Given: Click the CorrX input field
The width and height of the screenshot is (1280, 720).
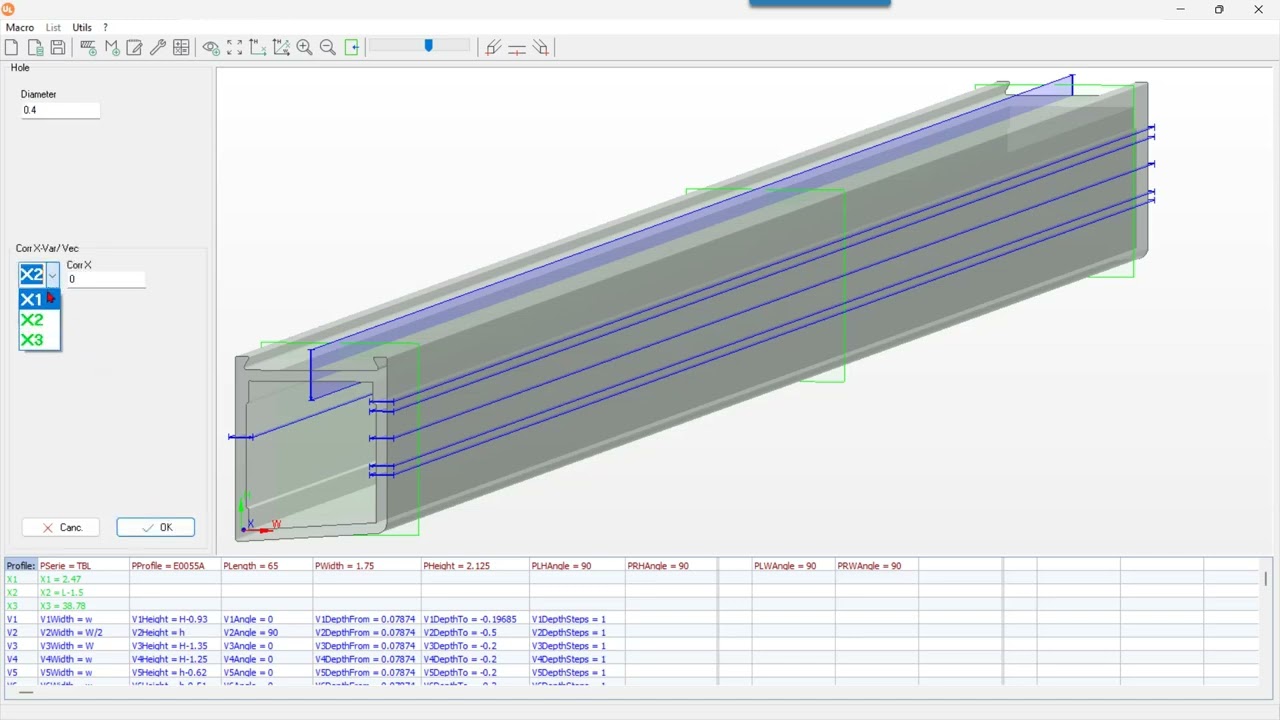Looking at the screenshot, I should pyautogui.click(x=106, y=279).
